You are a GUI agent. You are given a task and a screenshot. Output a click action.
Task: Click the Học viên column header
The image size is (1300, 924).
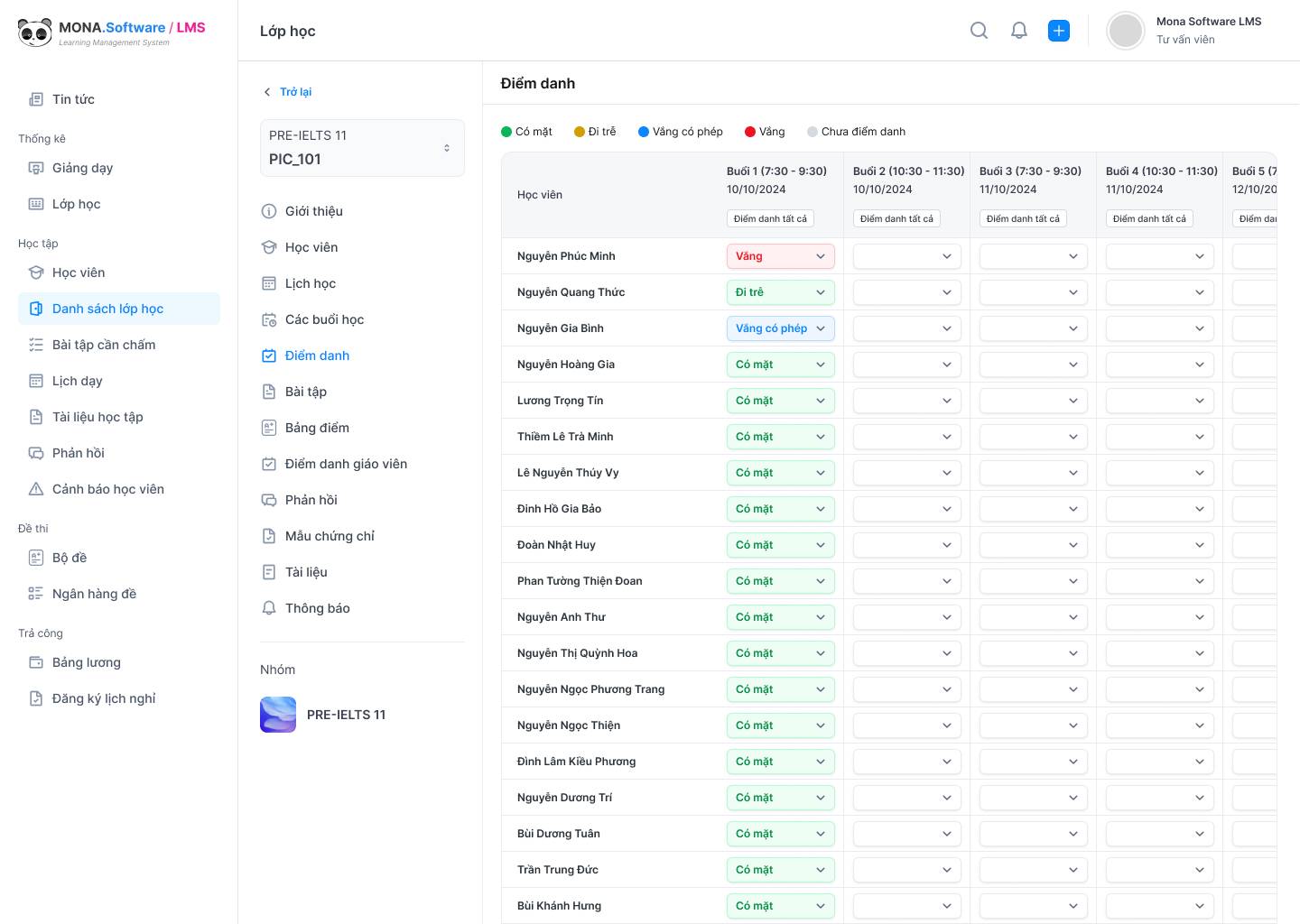pyautogui.click(x=540, y=195)
